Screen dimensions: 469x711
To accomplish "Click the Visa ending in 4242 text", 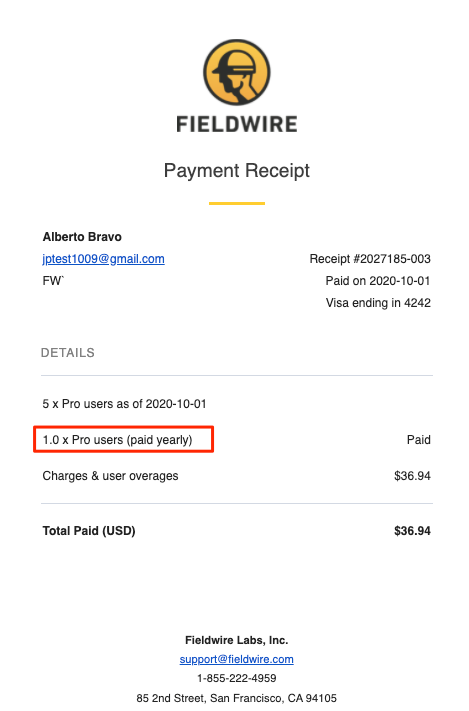I will click(x=378, y=303).
